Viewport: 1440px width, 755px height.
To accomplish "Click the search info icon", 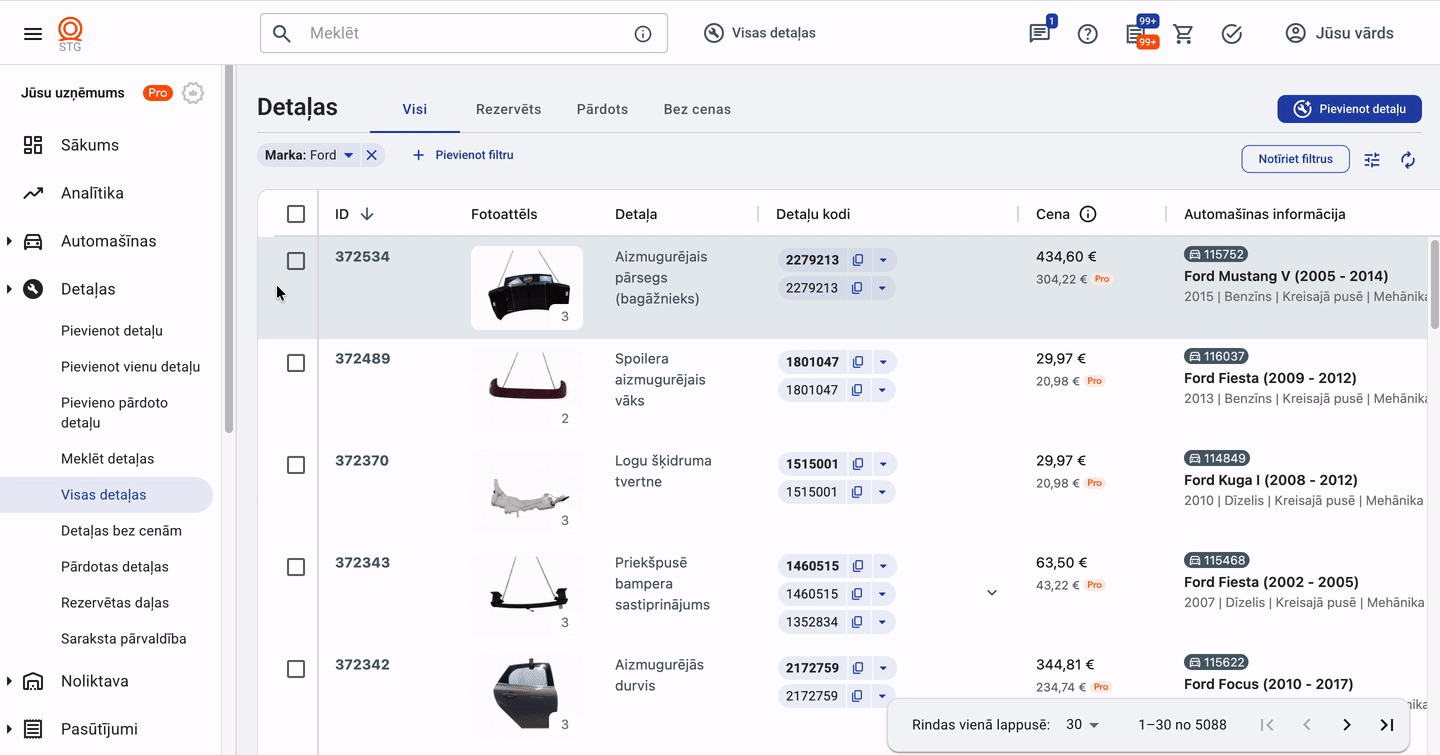I will [x=643, y=34].
